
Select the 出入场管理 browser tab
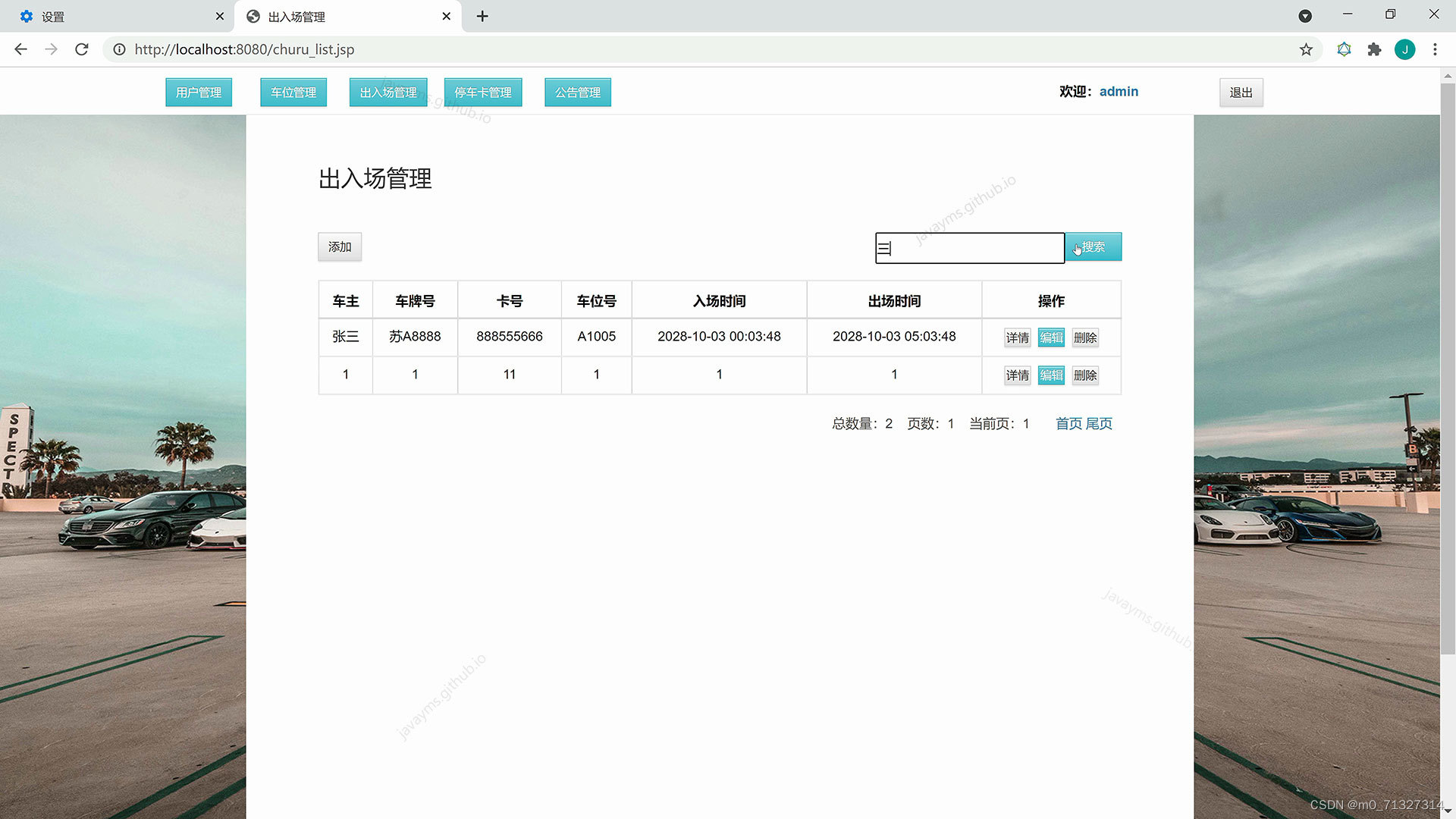(349, 16)
